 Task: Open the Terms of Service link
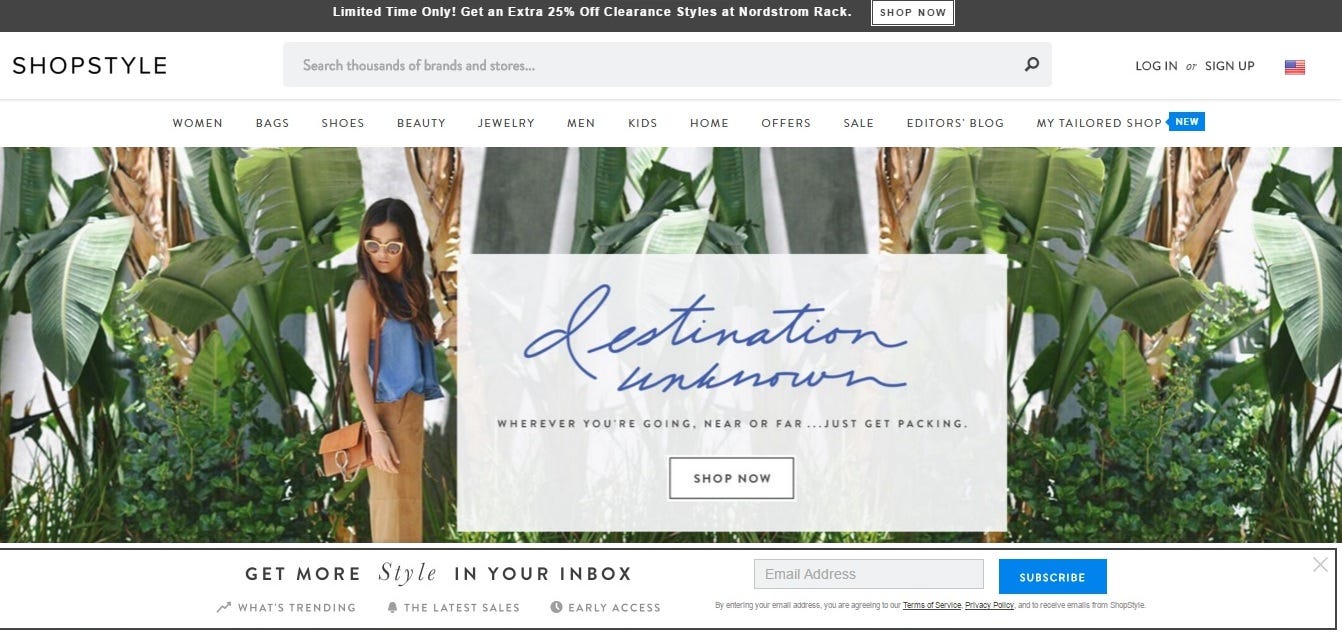point(932,605)
